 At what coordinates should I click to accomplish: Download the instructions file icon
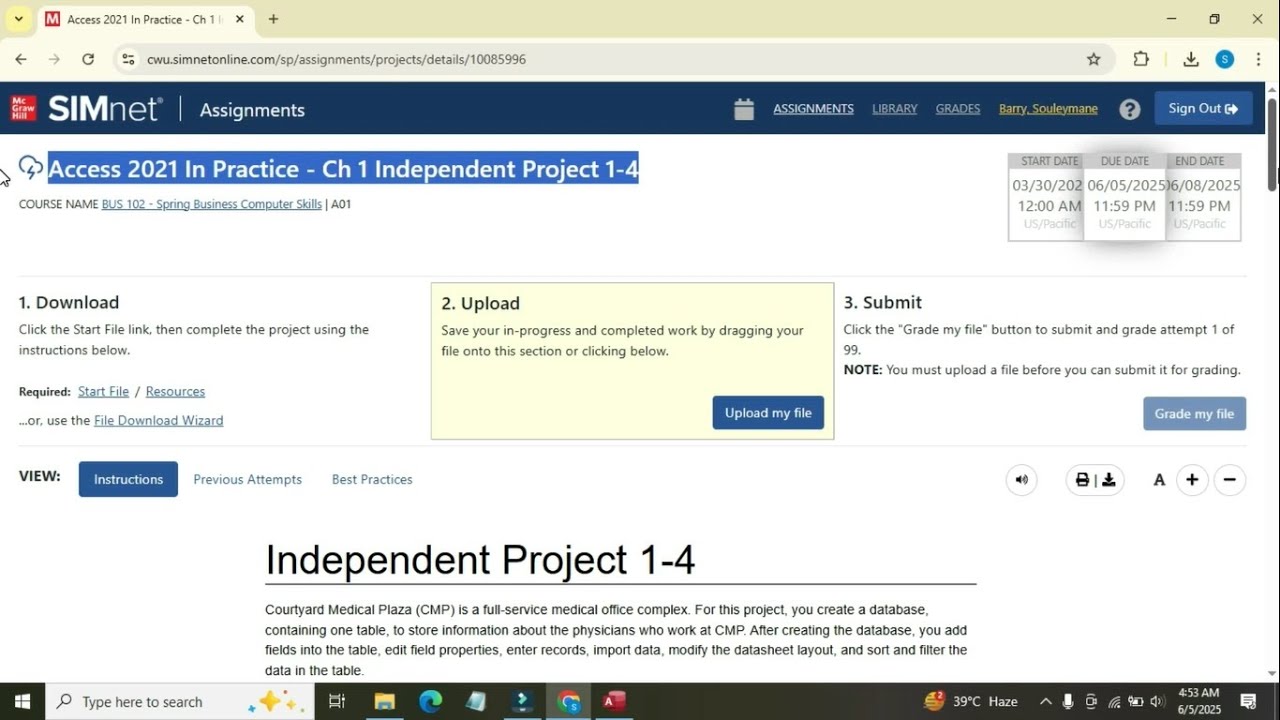tap(1108, 480)
